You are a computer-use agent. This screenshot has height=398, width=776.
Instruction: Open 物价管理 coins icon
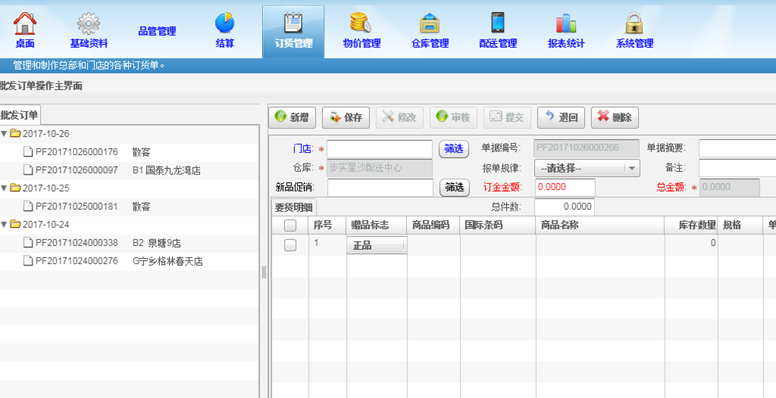[361, 23]
